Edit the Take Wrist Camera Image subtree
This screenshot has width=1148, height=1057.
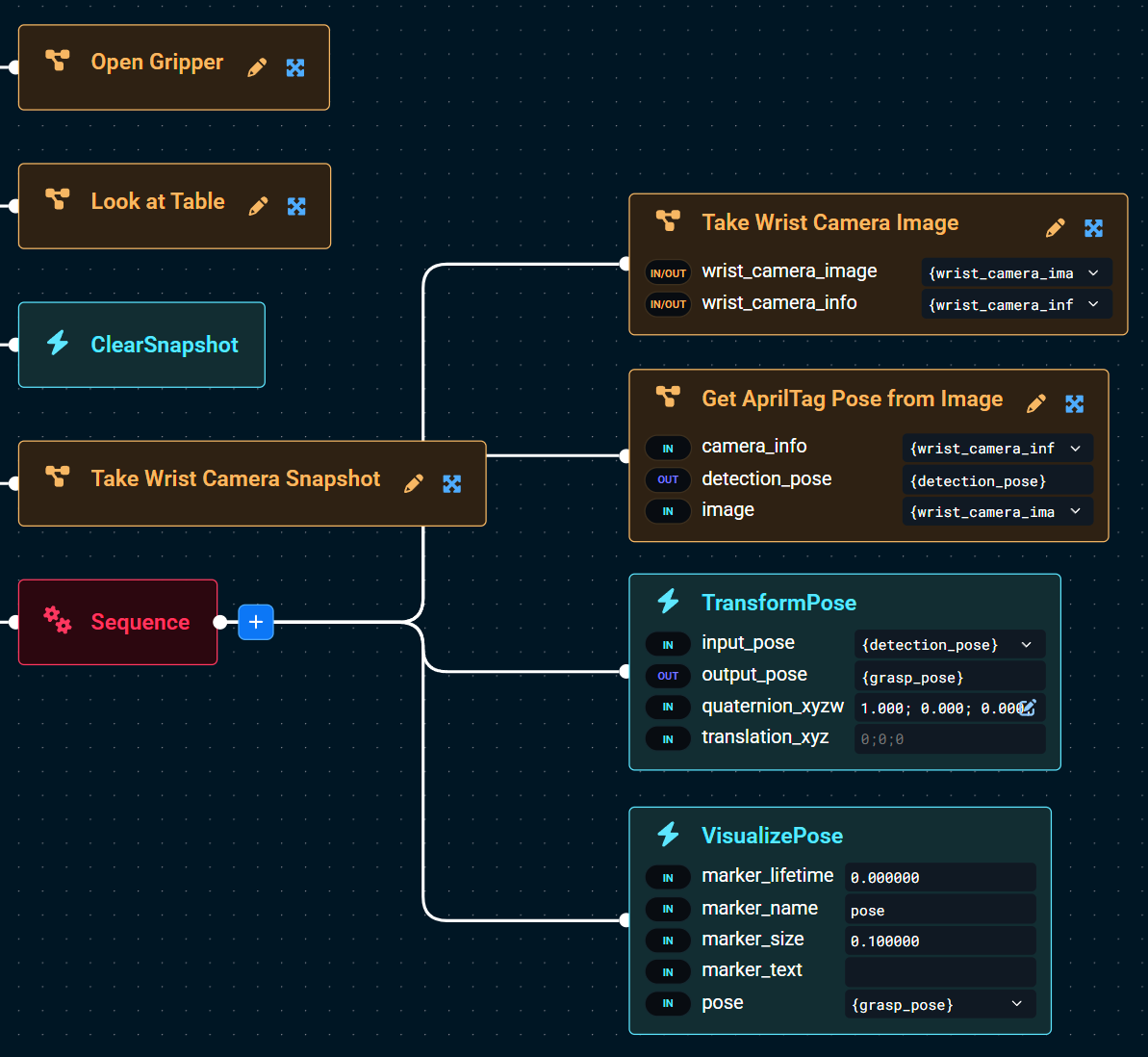(x=1055, y=228)
